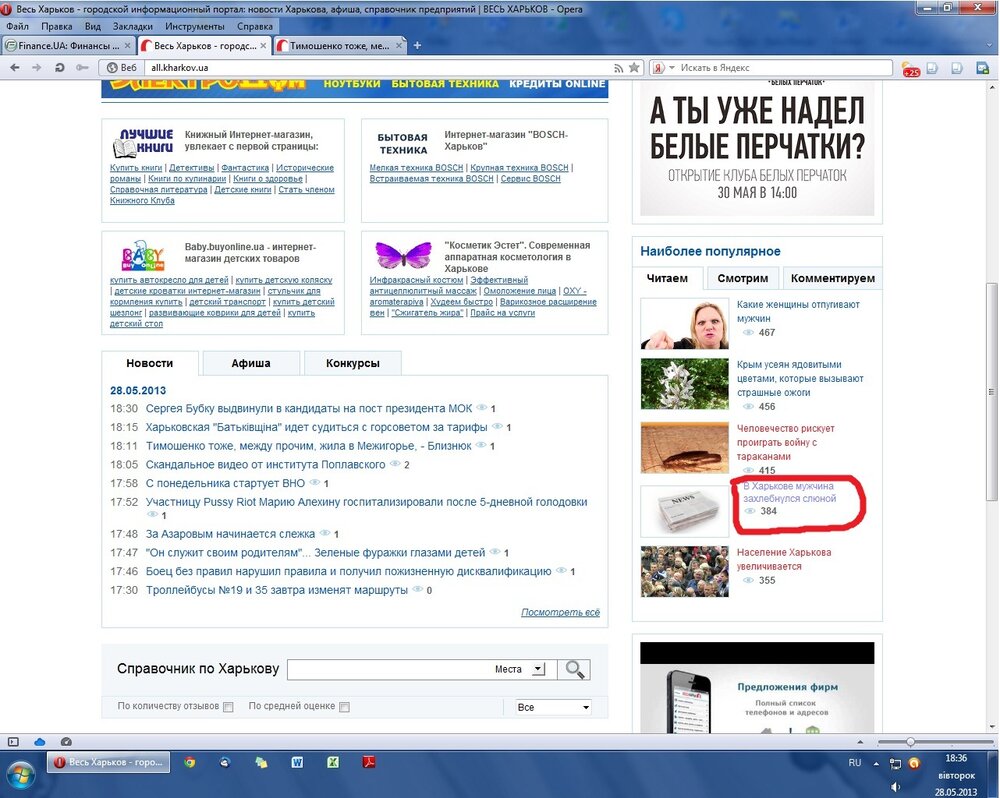Click Opera Link cloud icon

[x=40, y=741]
